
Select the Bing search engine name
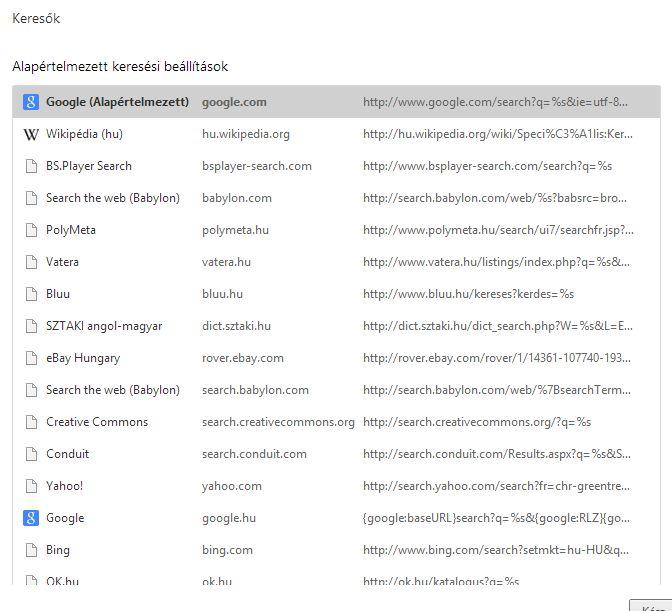coord(58,550)
